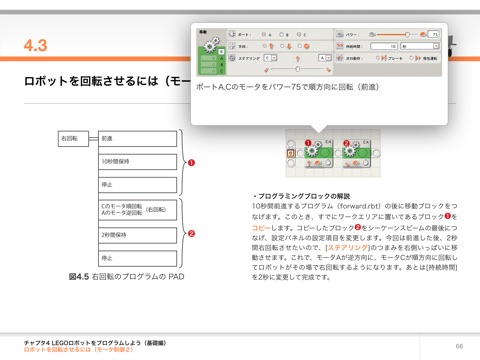
Task: Click the forward arrow icon on block 1
Action: click(309, 163)
